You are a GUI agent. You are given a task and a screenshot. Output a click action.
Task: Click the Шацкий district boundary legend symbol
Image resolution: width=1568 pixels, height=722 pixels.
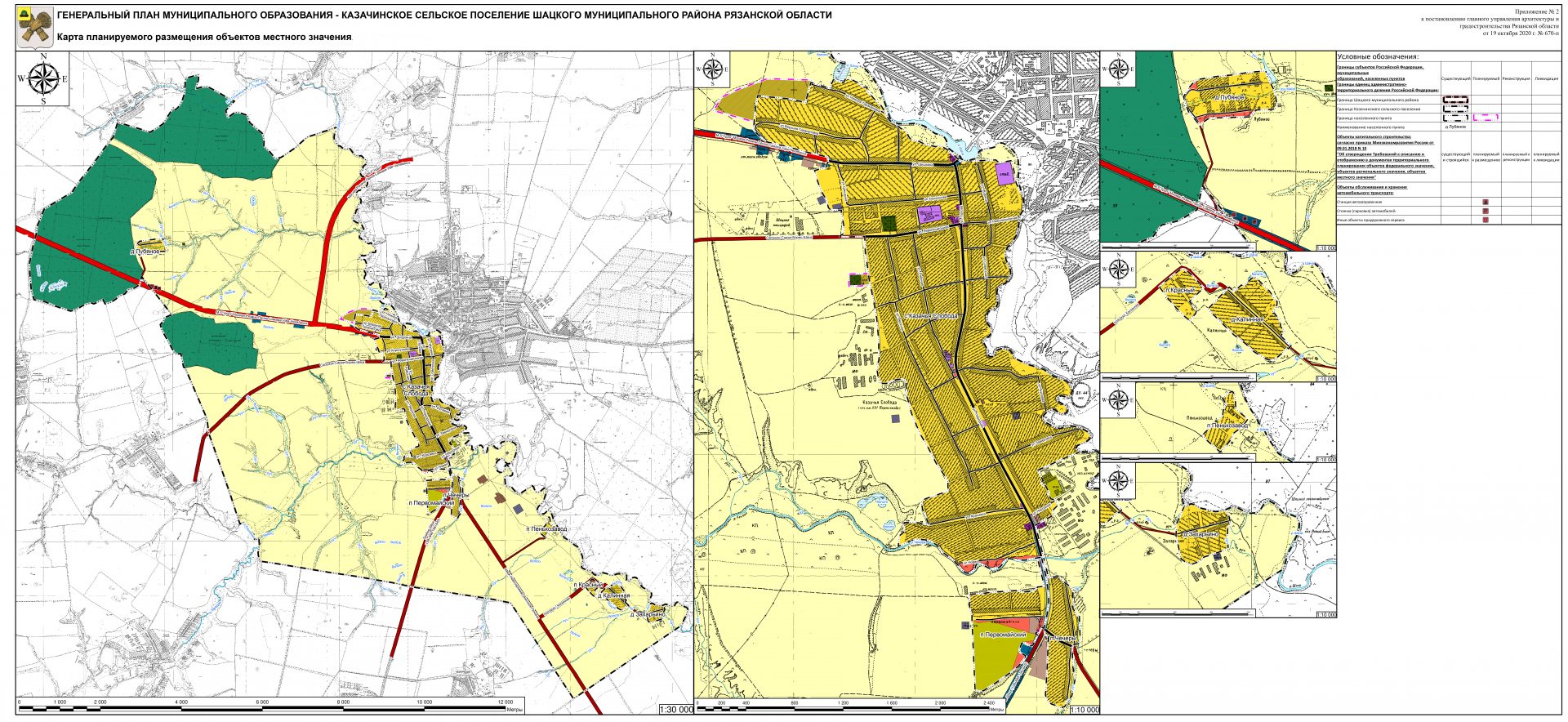coord(1455,100)
